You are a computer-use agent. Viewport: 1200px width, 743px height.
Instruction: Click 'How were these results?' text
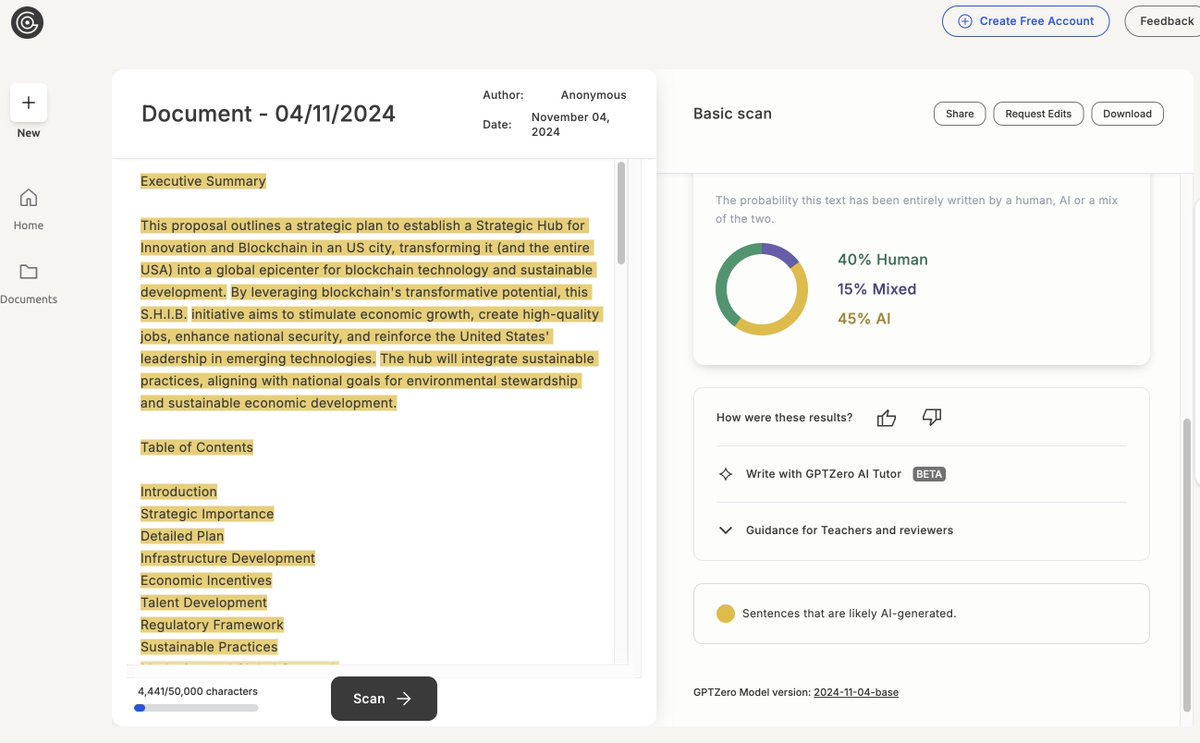[x=784, y=418]
